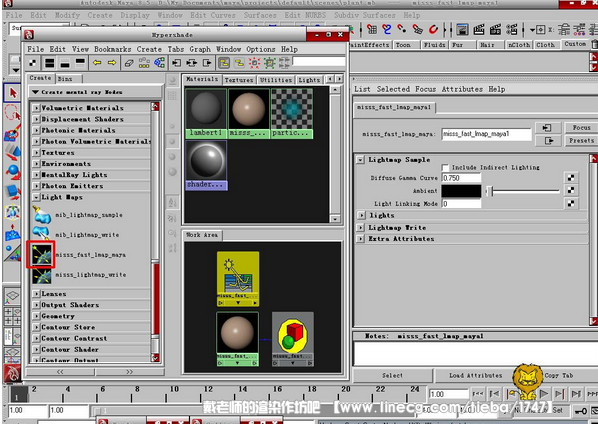
Task: Click the Ambient black color swatch
Action: tap(461, 191)
